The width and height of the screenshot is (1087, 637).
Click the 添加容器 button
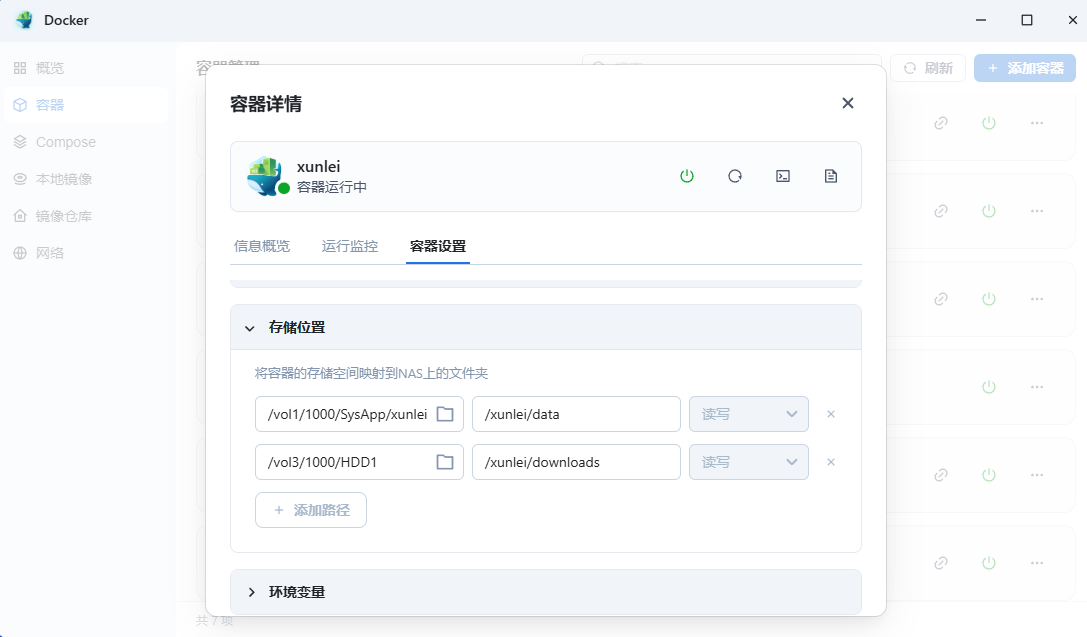(1025, 68)
